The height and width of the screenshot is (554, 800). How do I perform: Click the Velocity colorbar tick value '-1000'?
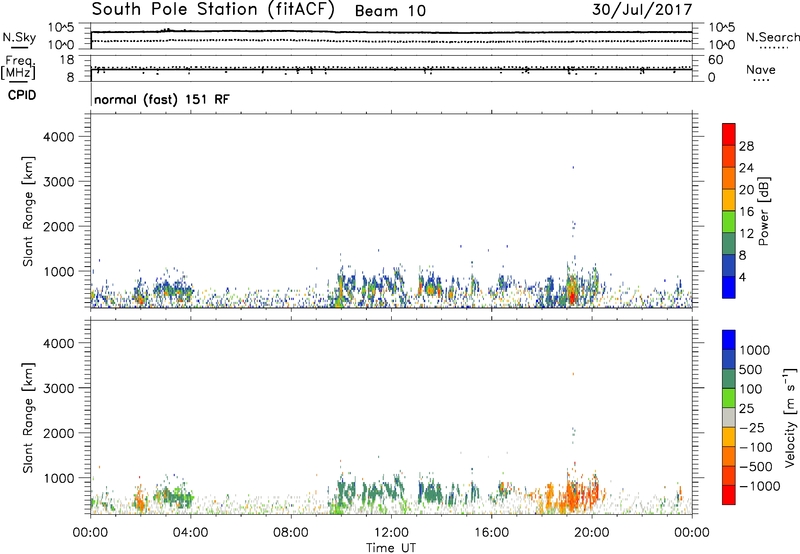pyautogui.click(x=760, y=486)
